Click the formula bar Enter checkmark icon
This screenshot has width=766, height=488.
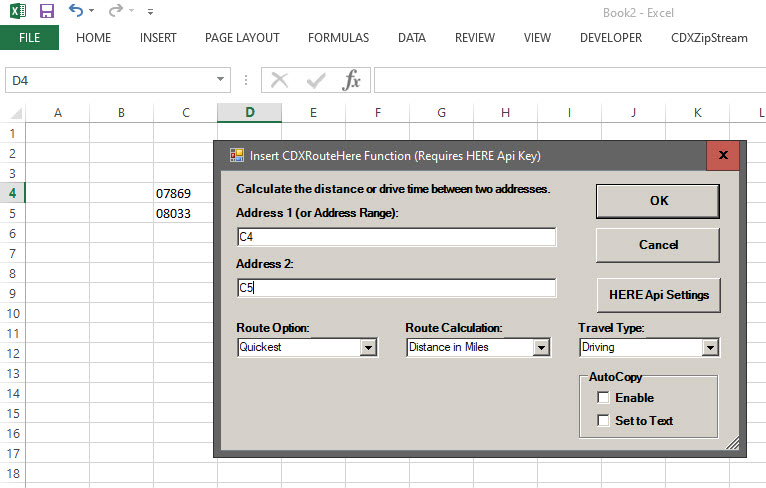(316, 80)
